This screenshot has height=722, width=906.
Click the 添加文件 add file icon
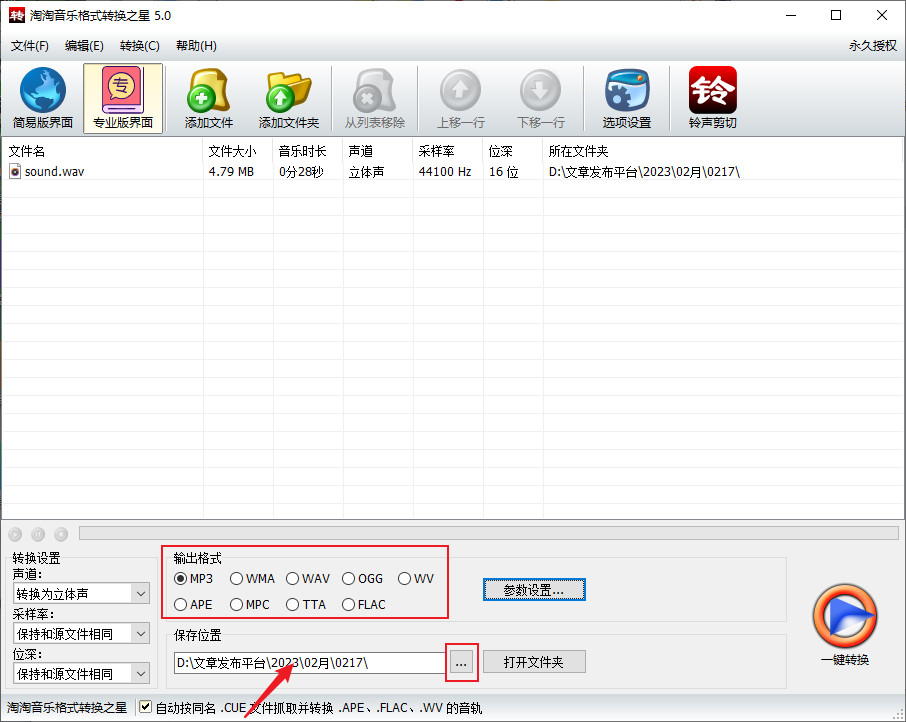[x=209, y=98]
